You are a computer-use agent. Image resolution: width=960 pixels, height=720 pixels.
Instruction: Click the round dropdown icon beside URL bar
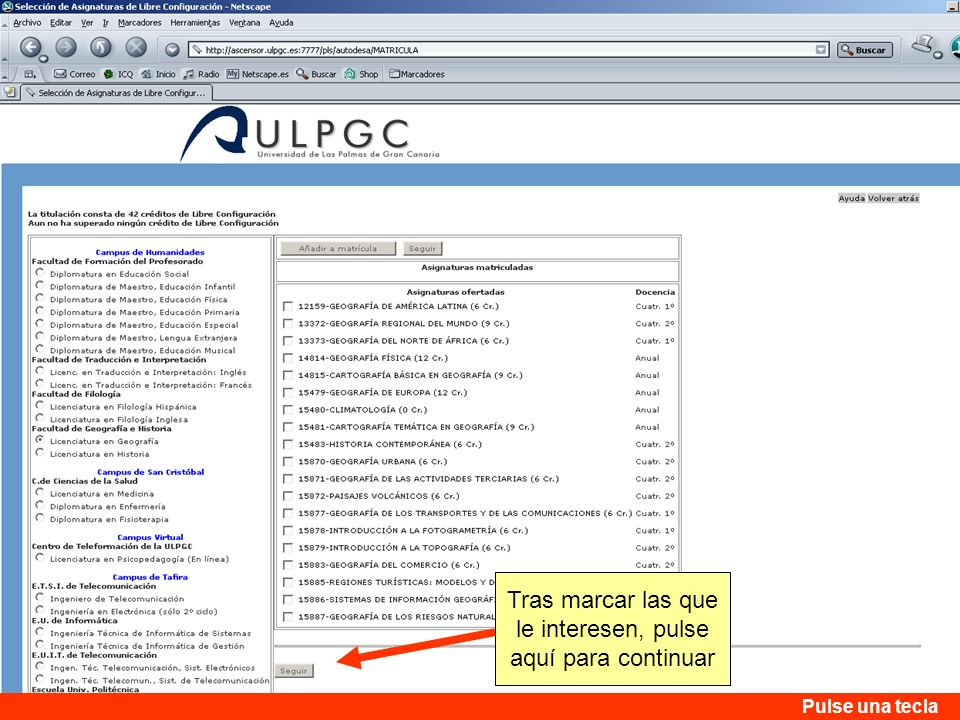(x=172, y=50)
